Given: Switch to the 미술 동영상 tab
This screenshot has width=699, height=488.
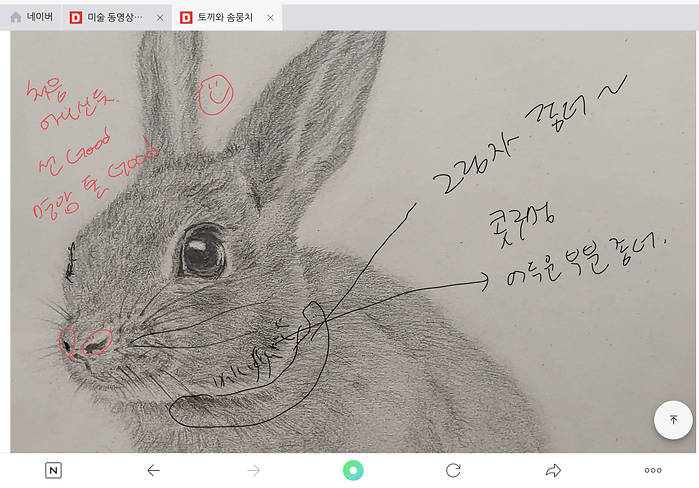Looking at the screenshot, I should click(115, 17).
